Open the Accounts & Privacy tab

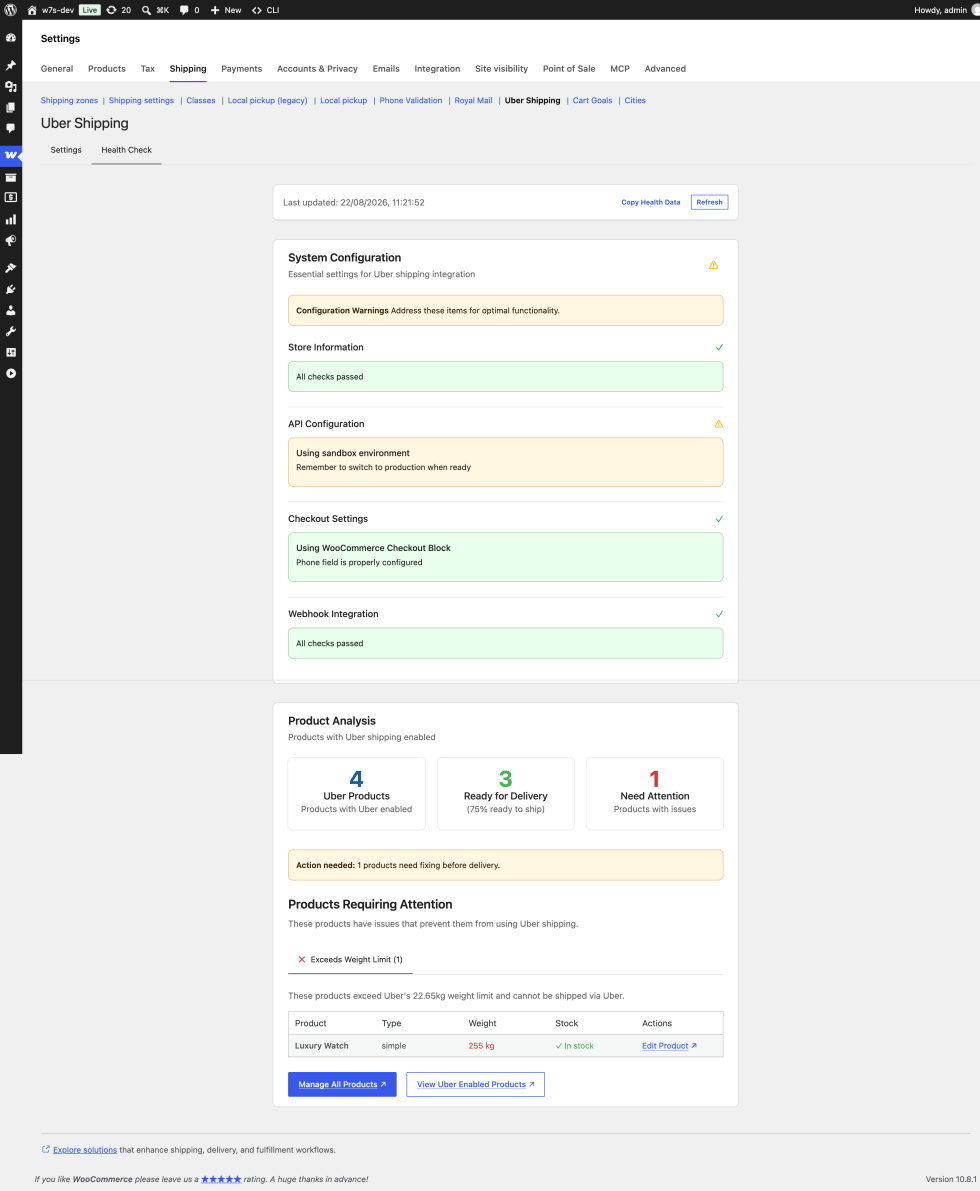point(317,68)
